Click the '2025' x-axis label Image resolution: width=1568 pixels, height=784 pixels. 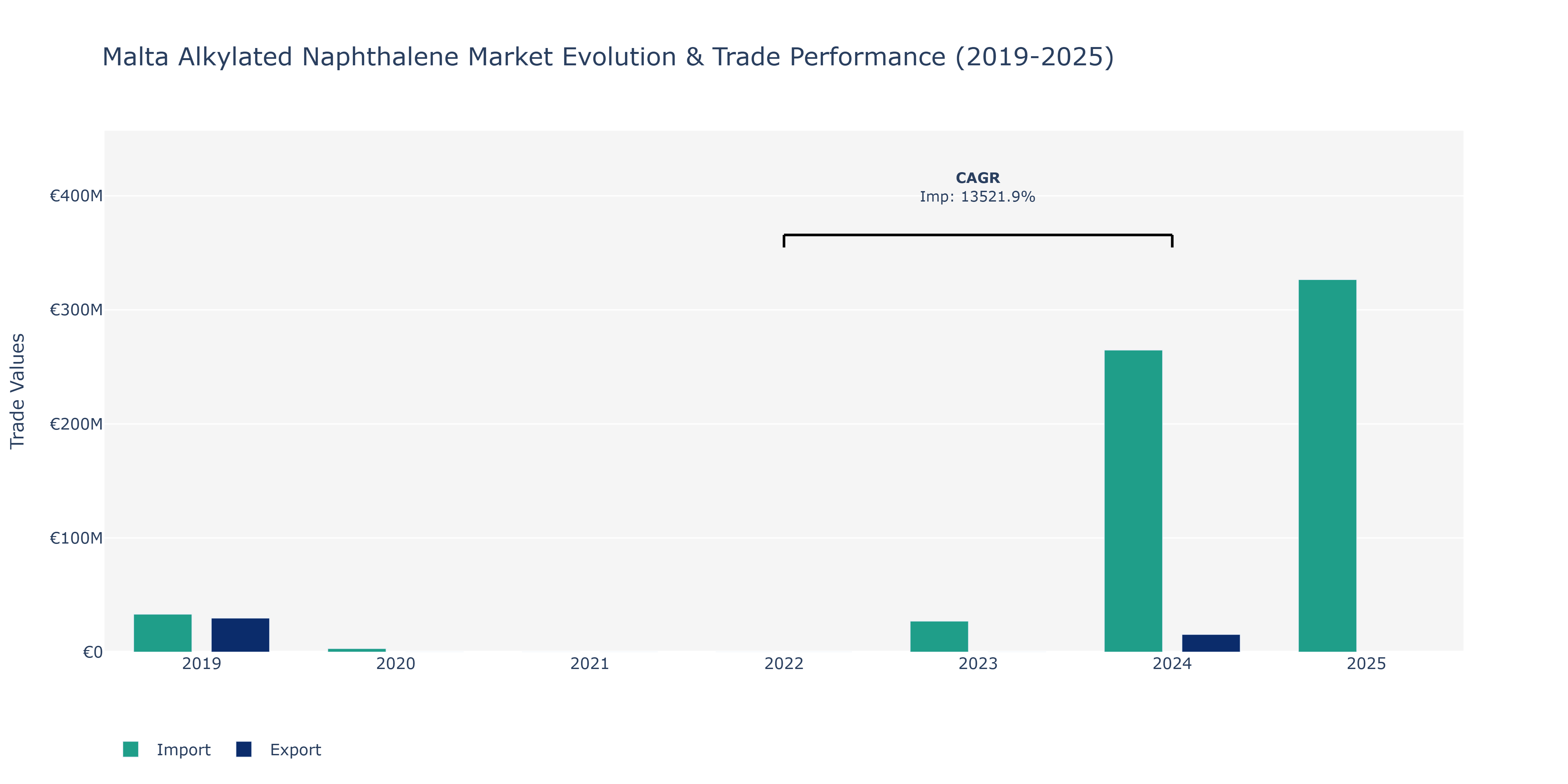tap(1366, 663)
